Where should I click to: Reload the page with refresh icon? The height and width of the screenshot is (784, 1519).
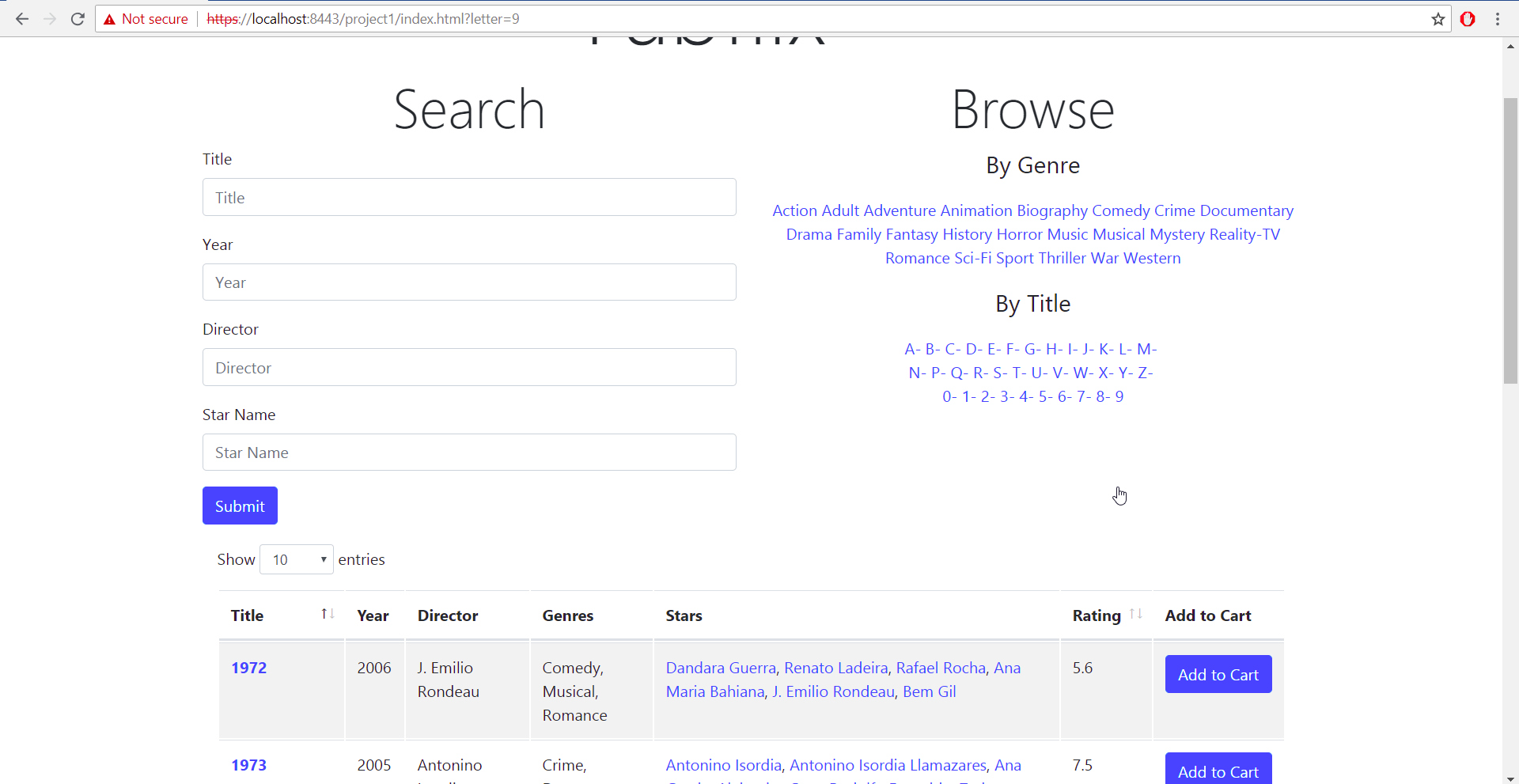pos(78,19)
